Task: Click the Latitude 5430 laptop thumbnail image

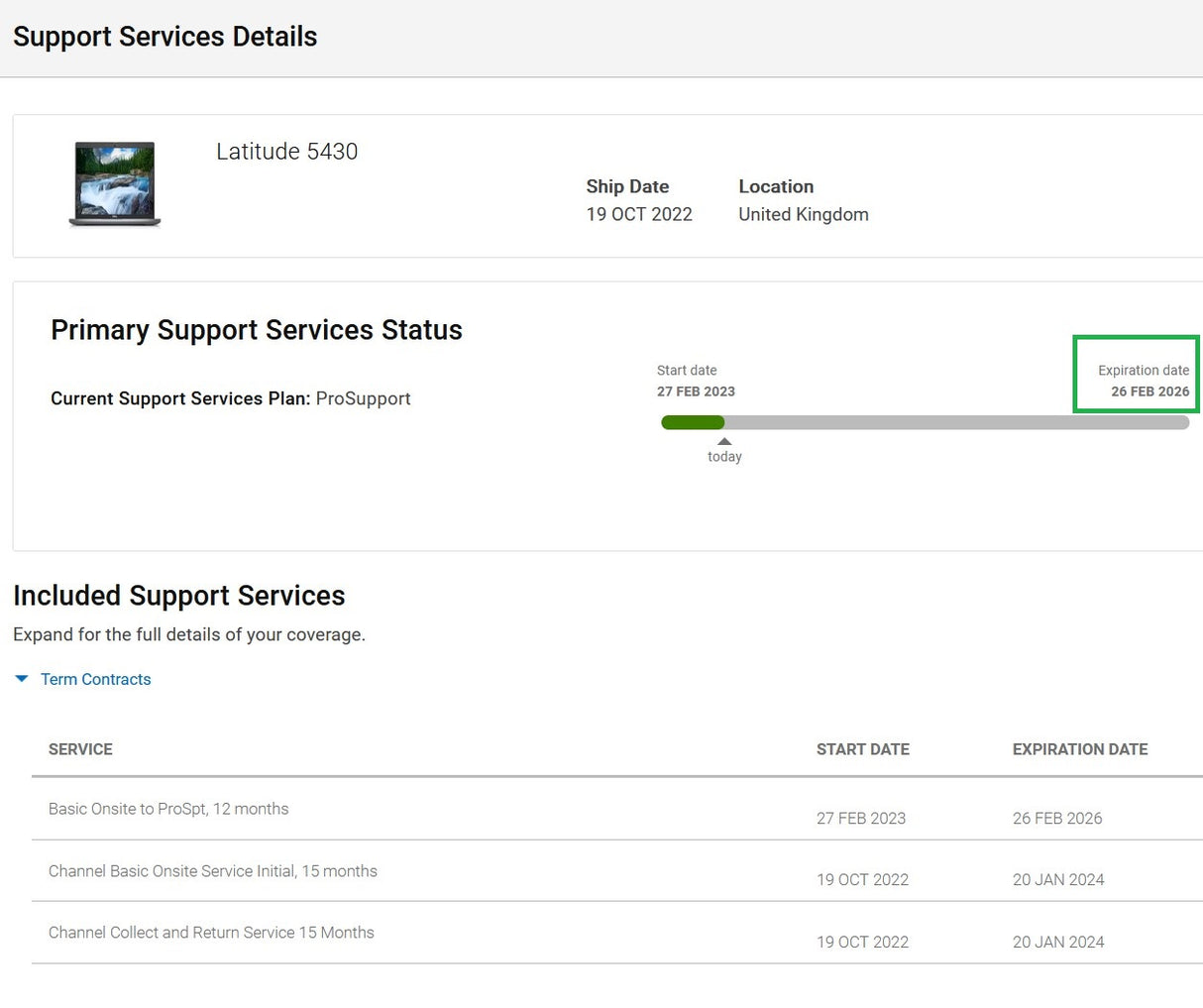Action: 115,184
